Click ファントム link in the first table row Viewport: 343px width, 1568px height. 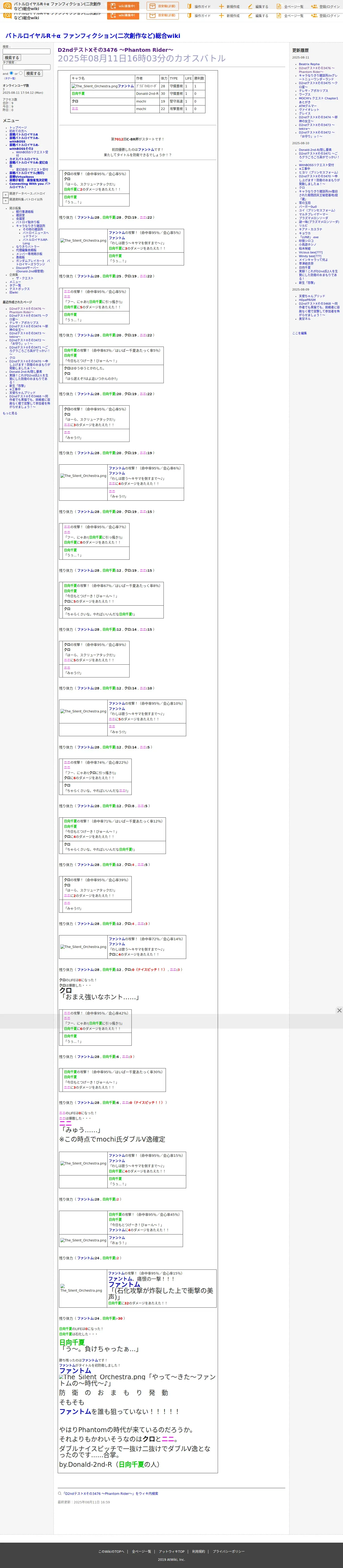[126, 87]
